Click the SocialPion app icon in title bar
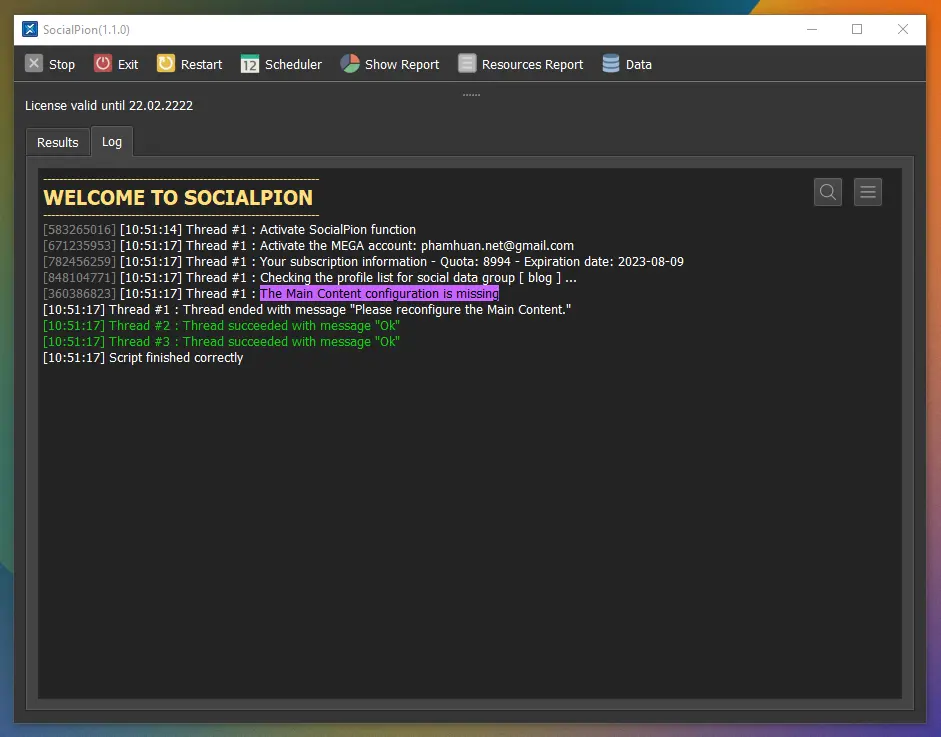This screenshot has height=737, width=941. (x=30, y=29)
